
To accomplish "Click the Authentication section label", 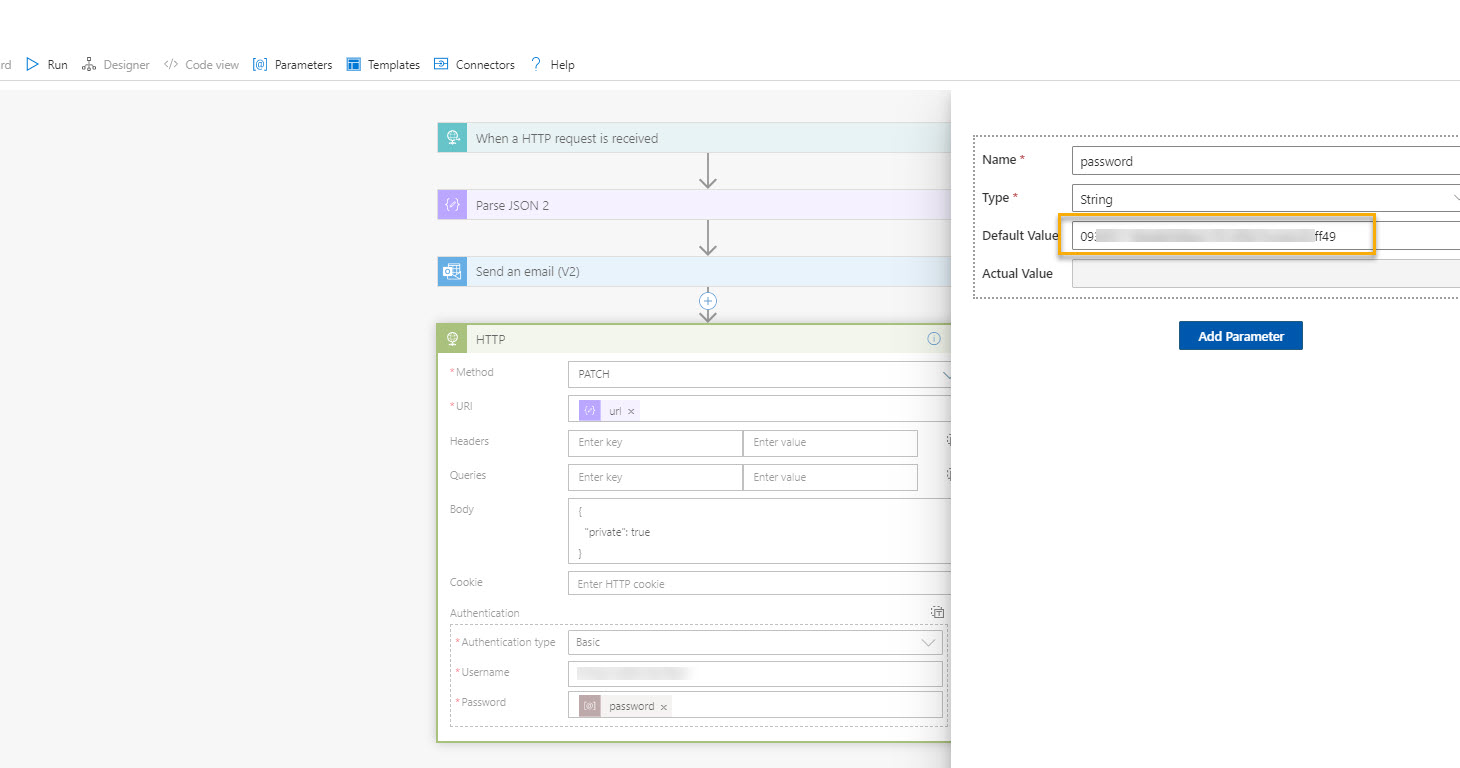I will 485,613.
